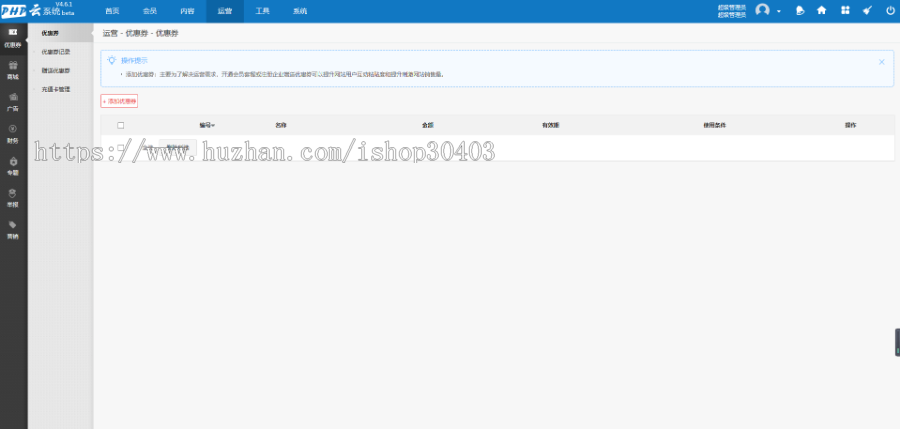
Task: Open the four-square grid icon in header
Action: click(845, 10)
